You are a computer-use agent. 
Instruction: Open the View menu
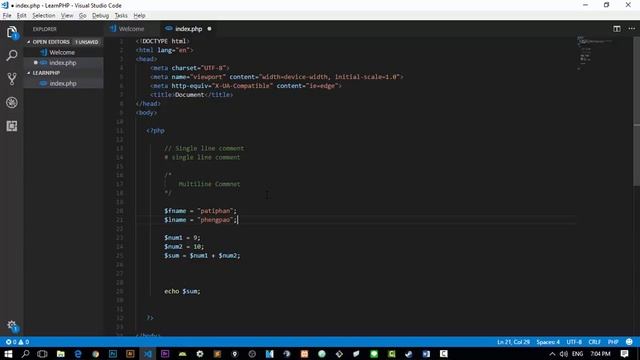(x=67, y=16)
